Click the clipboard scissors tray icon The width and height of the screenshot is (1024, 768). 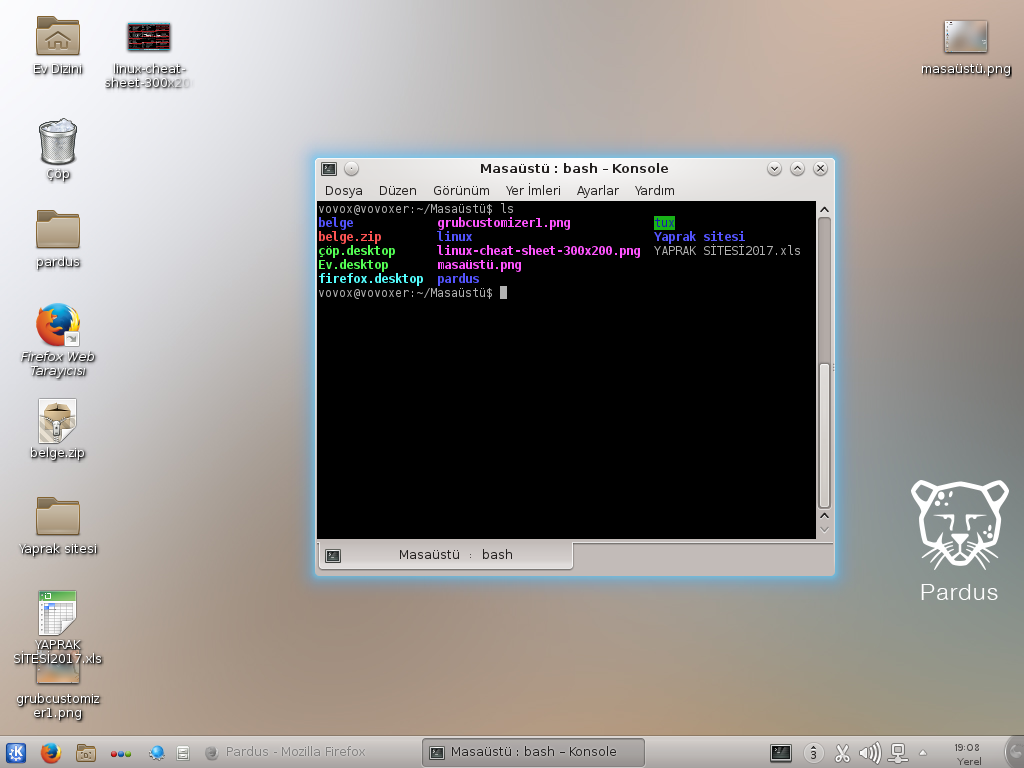pyautogui.click(x=842, y=752)
